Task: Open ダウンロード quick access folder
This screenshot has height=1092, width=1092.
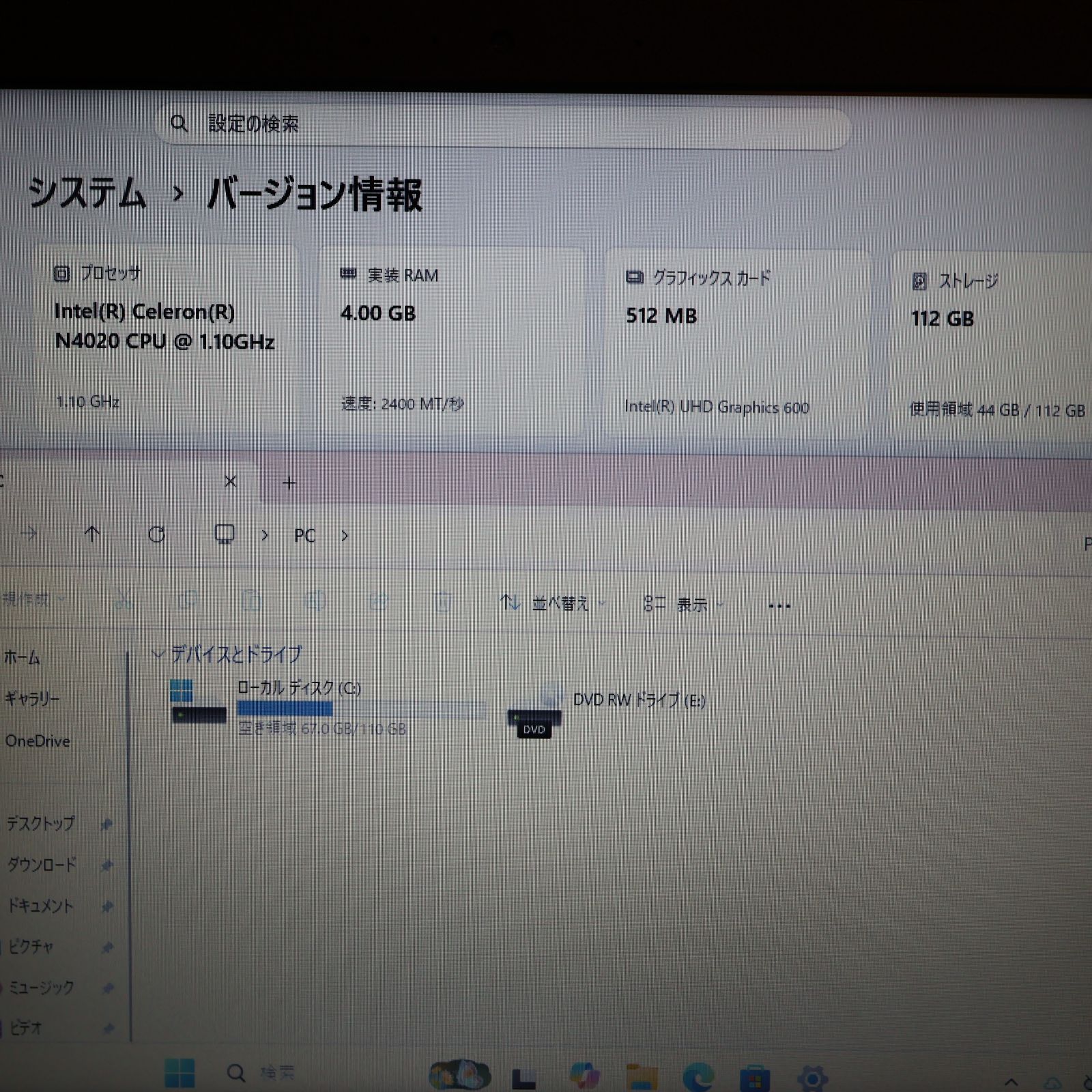Action: [42, 864]
